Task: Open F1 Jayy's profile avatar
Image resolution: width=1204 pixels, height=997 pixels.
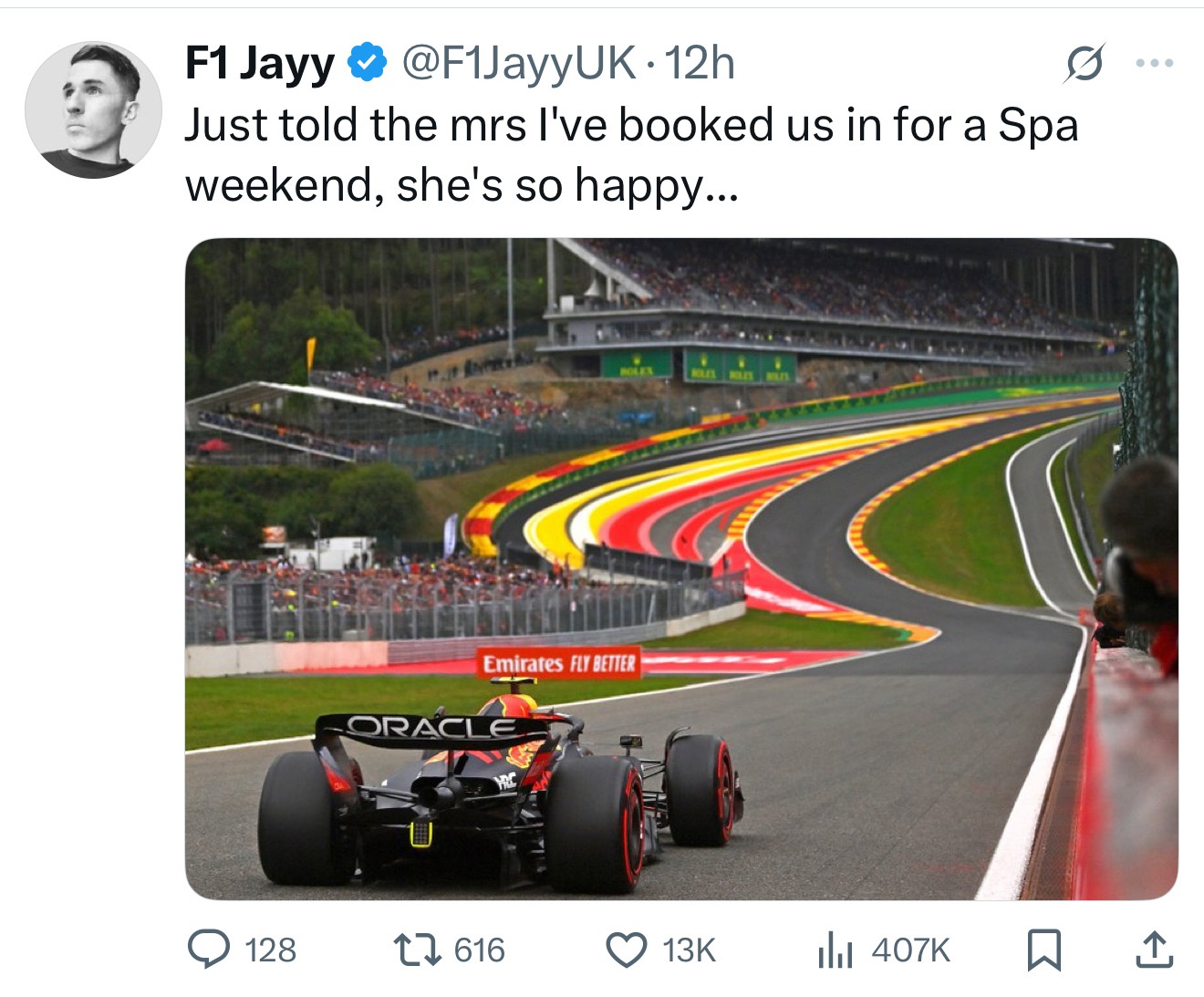Action: (93, 109)
